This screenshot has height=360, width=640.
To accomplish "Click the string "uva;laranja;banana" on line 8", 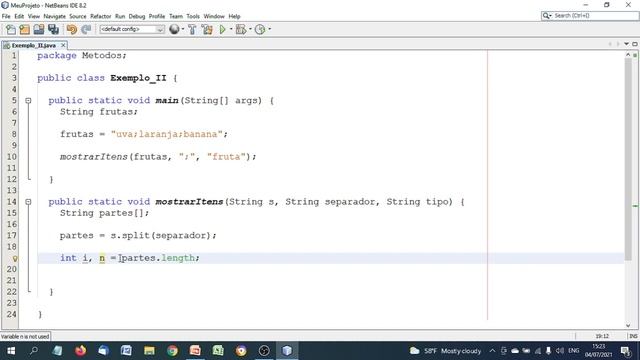I will click(x=167, y=134).
